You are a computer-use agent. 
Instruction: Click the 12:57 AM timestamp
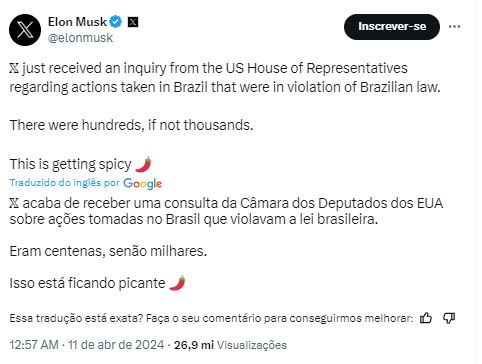click(34, 345)
